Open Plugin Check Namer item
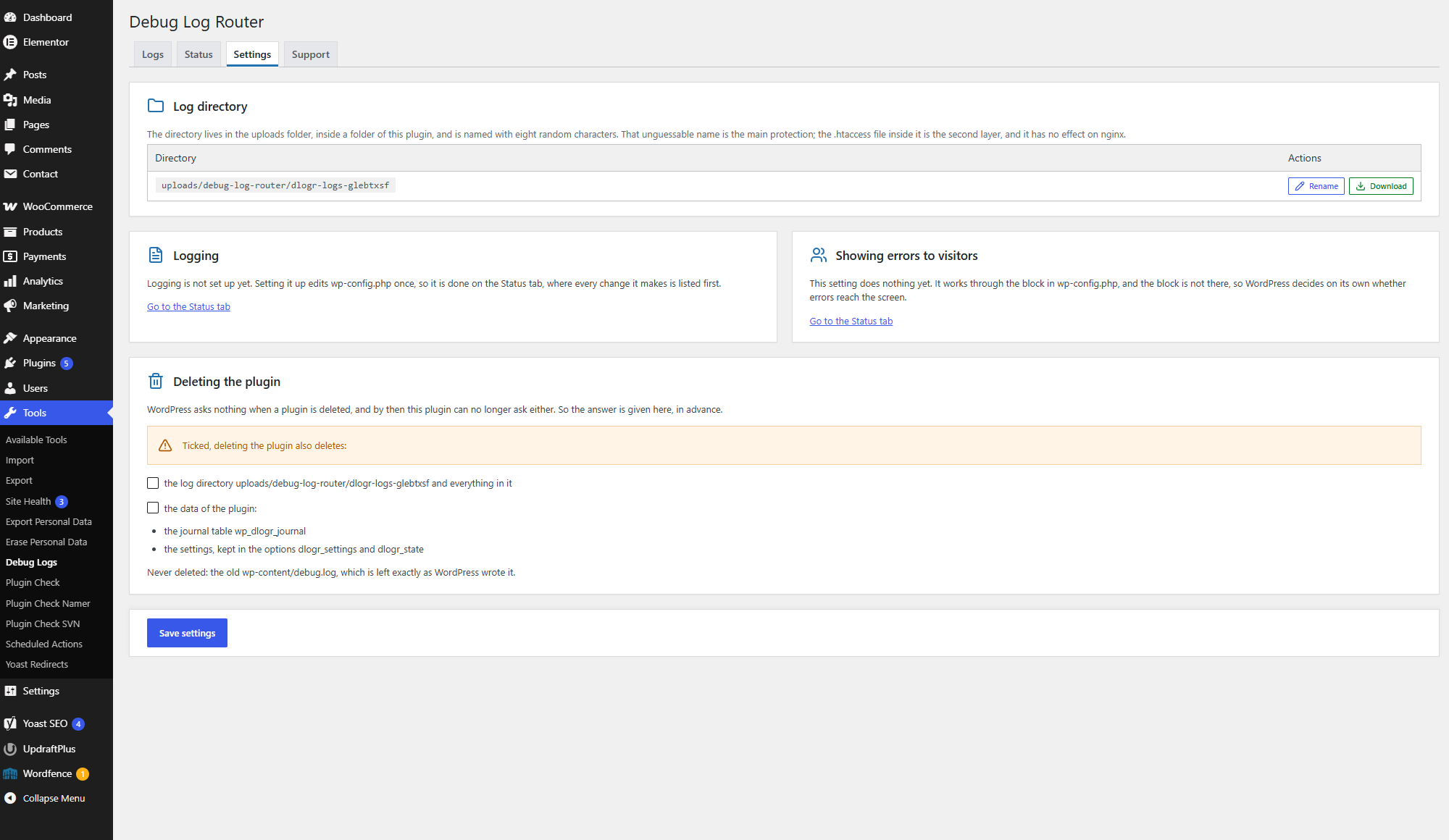The height and width of the screenshot is (840, 1449). pyautogui.click(x=48, y=603)
